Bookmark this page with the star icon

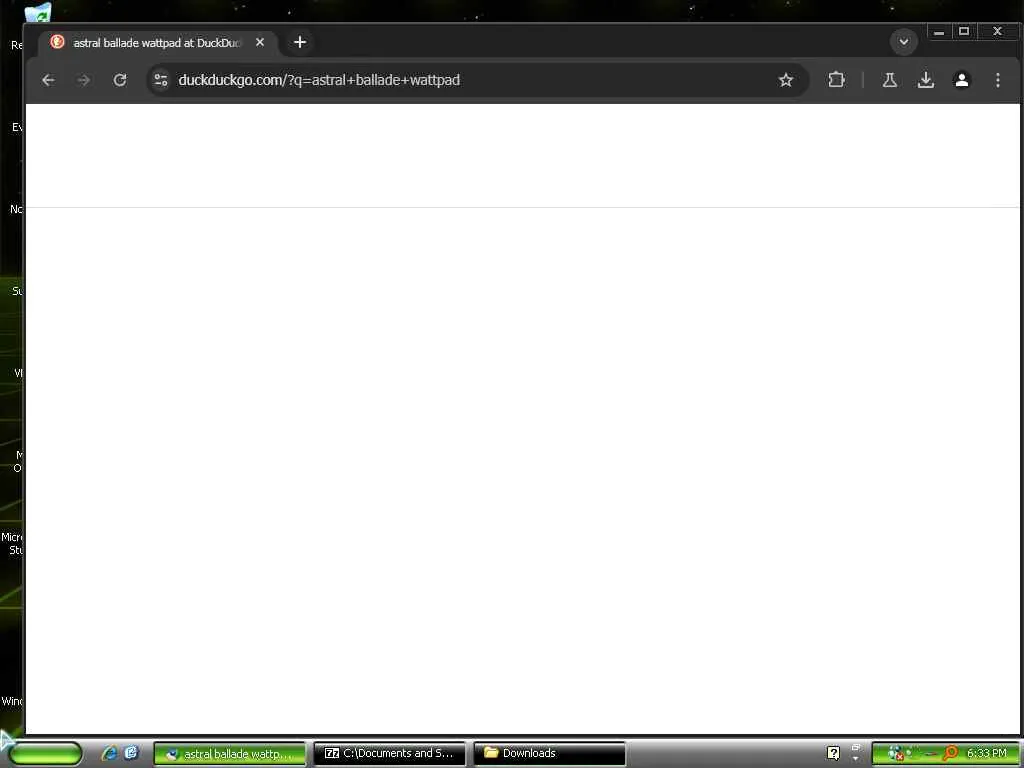[x=786, y=80]
